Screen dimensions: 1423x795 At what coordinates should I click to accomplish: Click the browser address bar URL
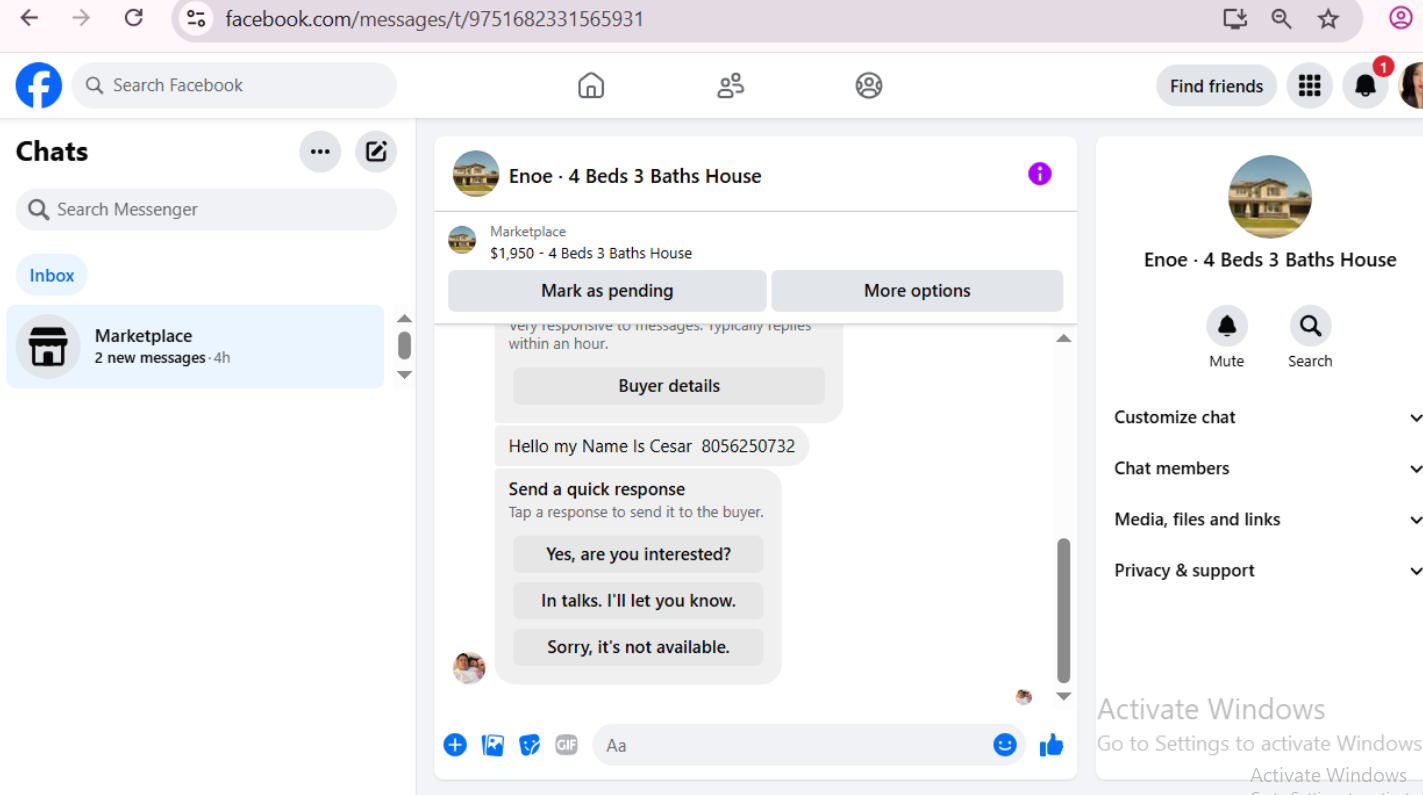coord(435,19)
